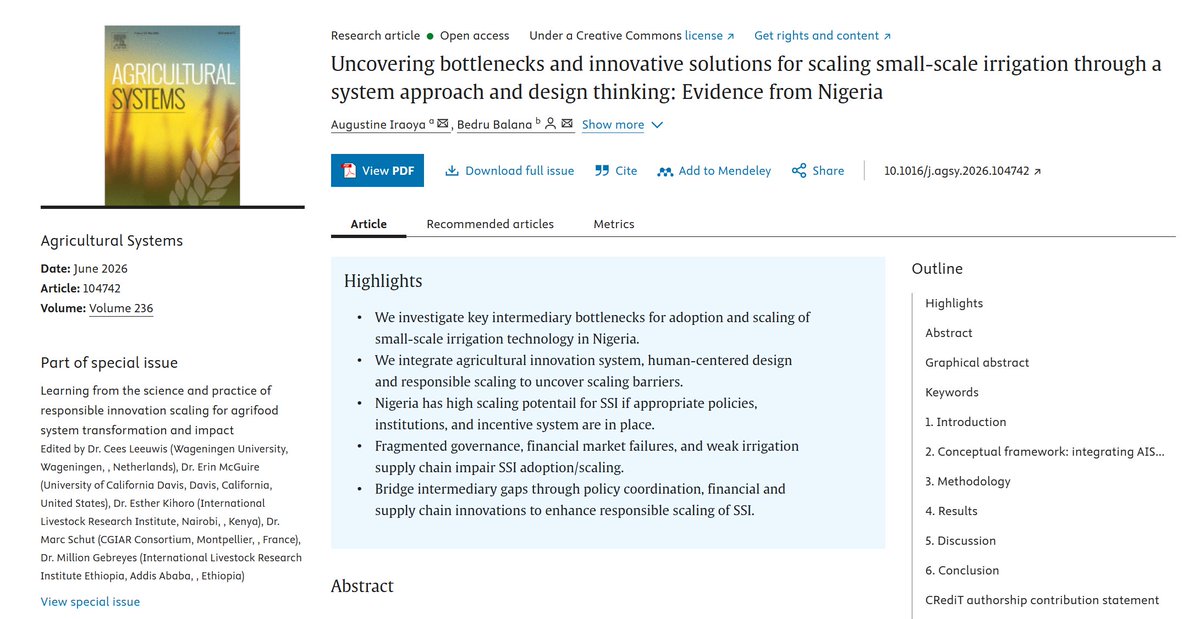
Task: Click the PDF icon in View PDF button
Action: click(349, 171)
